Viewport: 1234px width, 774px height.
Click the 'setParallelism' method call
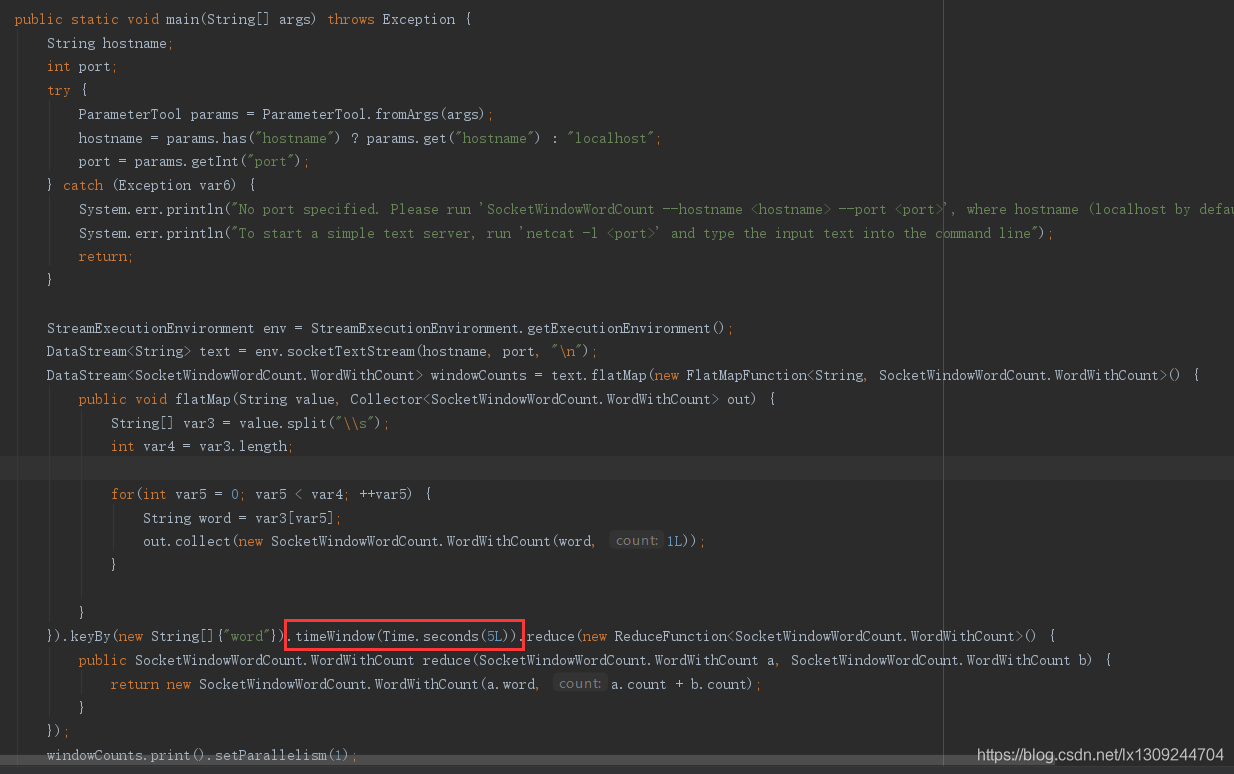(x=270, y=756)
